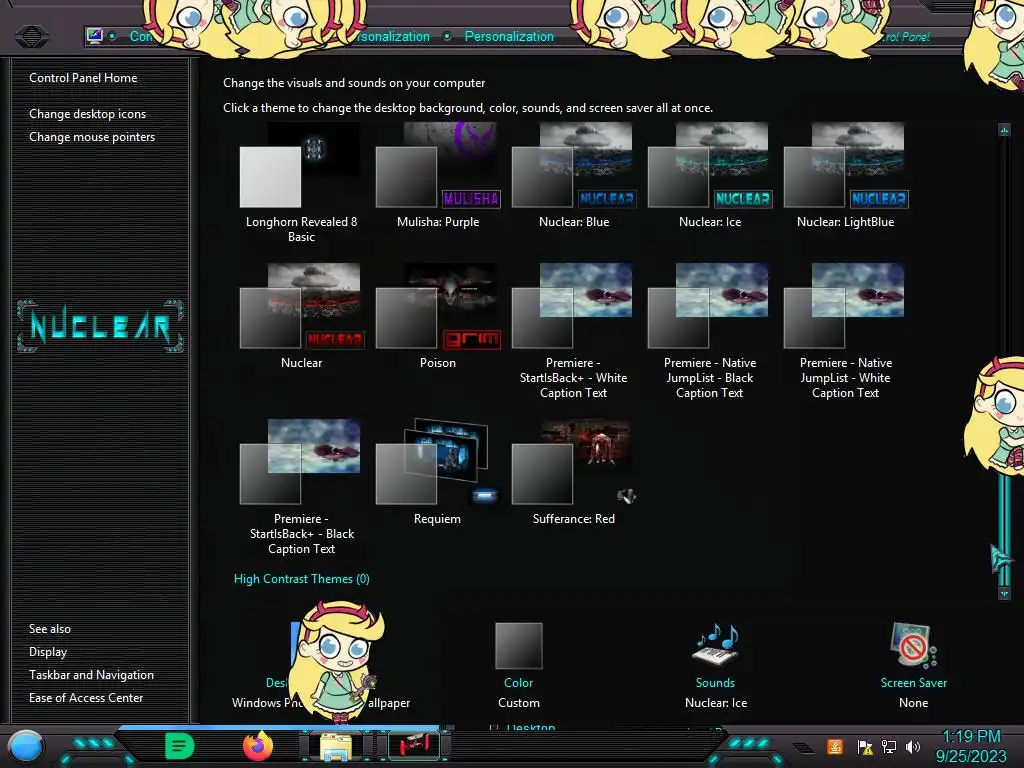
Task: Open Taskbar and Navigation link
Action: pyautogui.click(x=91, y=675)
